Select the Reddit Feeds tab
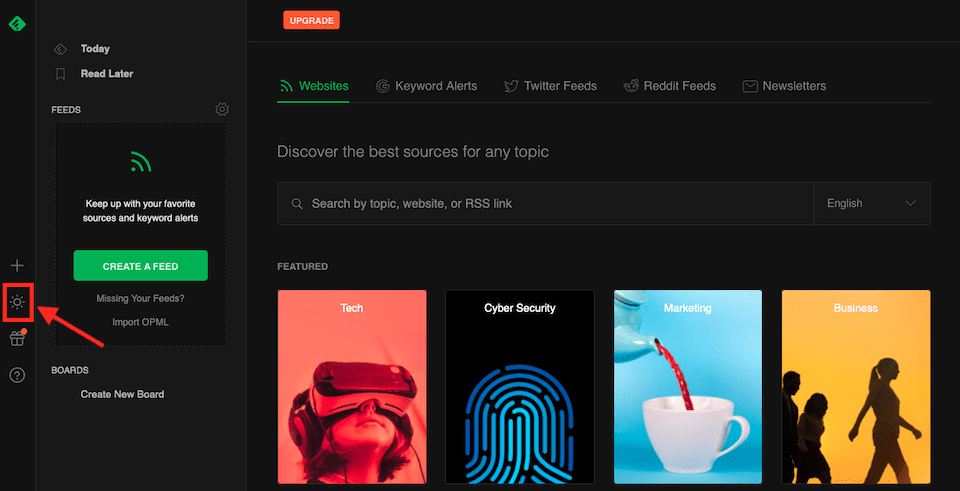The height and width of the screenshot is (491, 960). (x=670, y=86)
